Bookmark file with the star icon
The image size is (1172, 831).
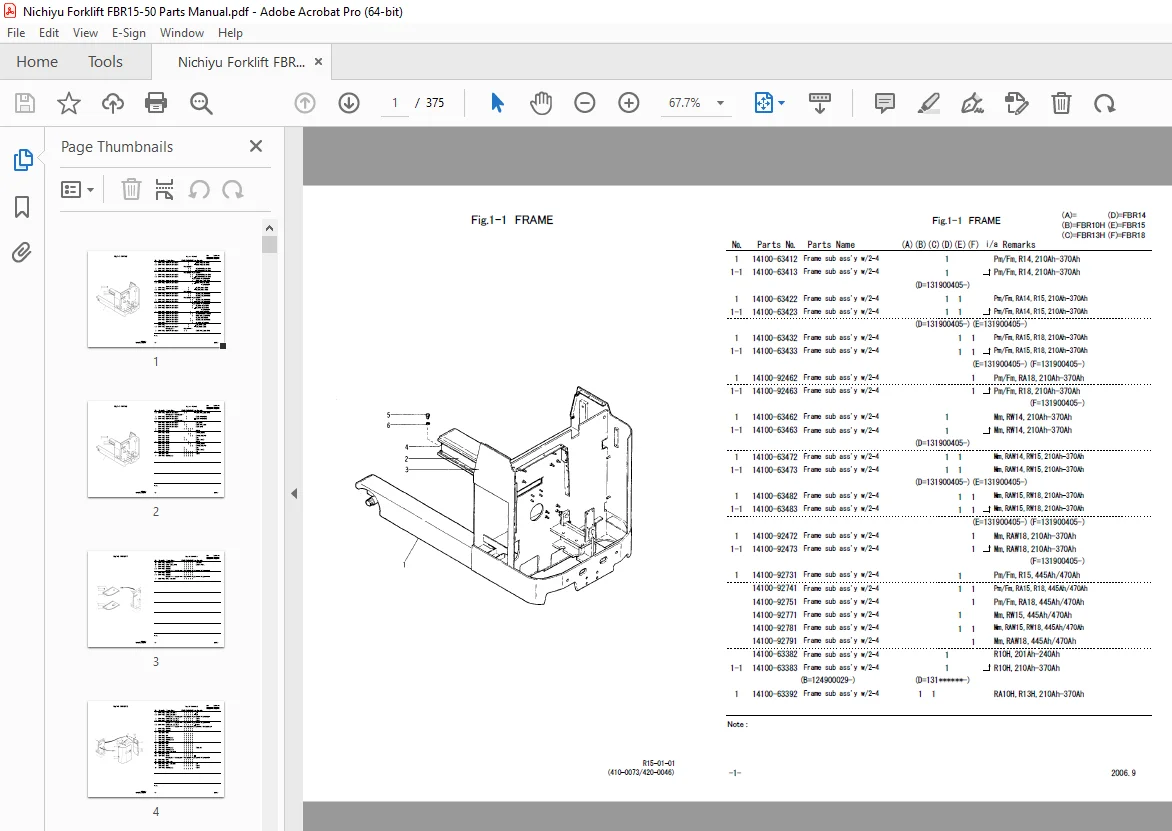tap(69, 103)
